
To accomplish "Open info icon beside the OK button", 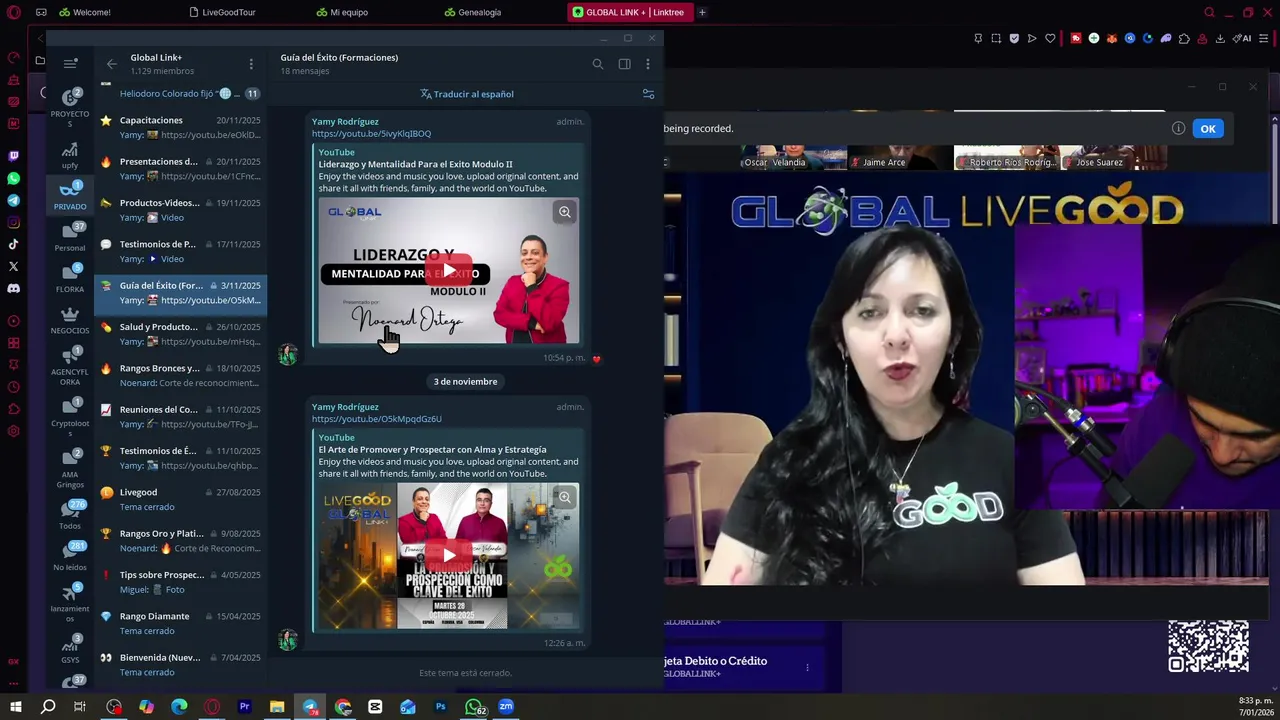I will point(1178,128).
